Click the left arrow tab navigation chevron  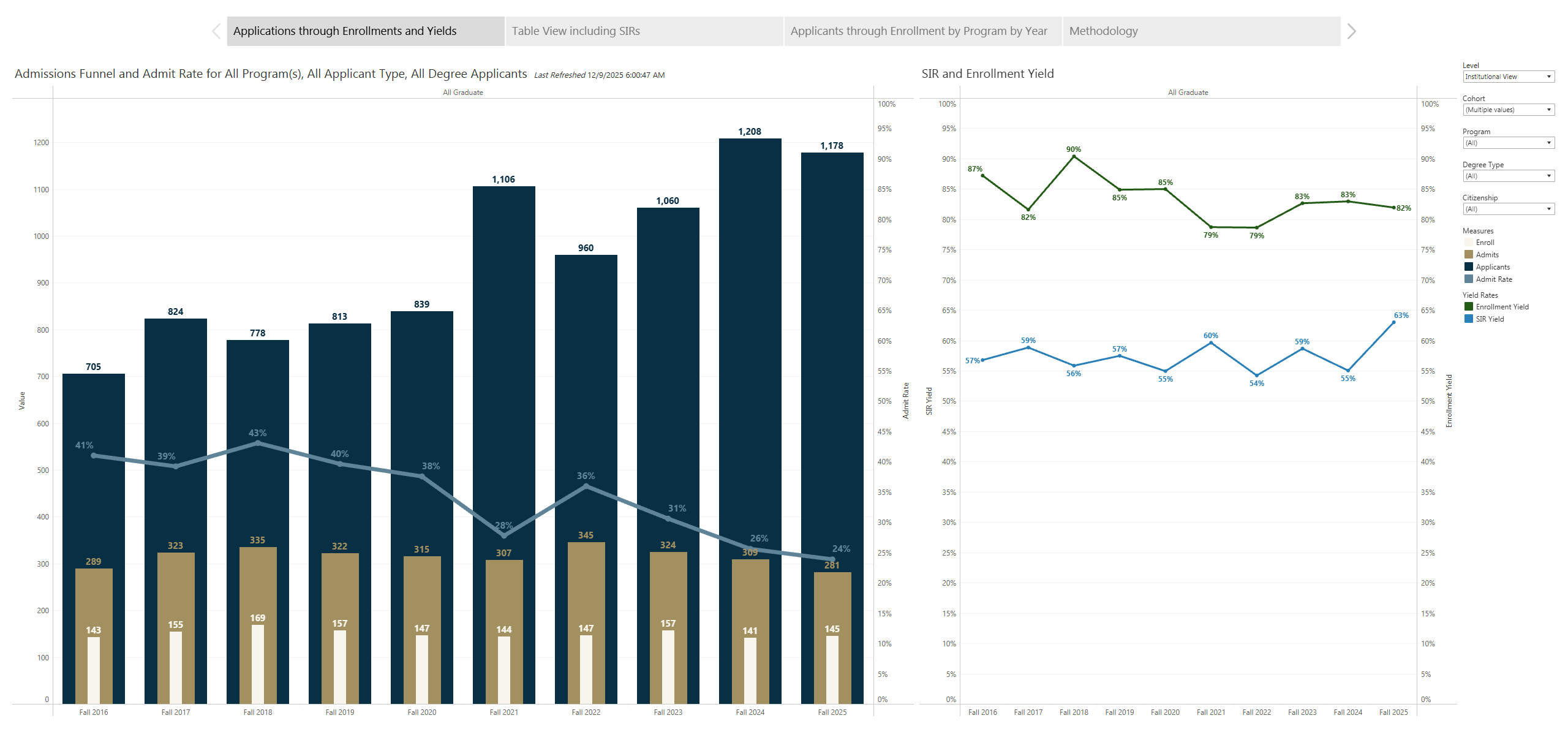coord(216,31)
